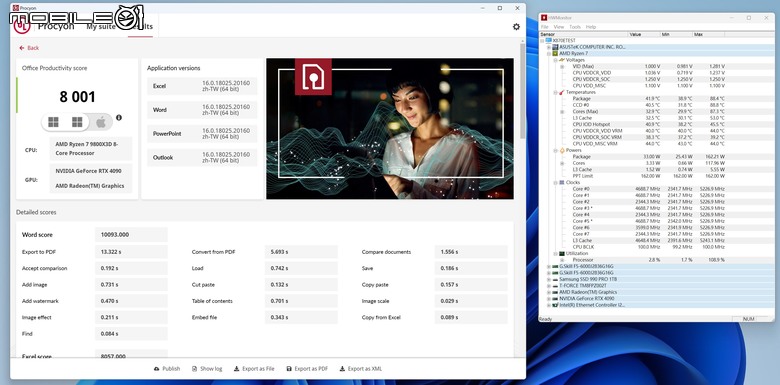
Task: Select the CCD #0 temperature row
Action: [x=657, y=105]
